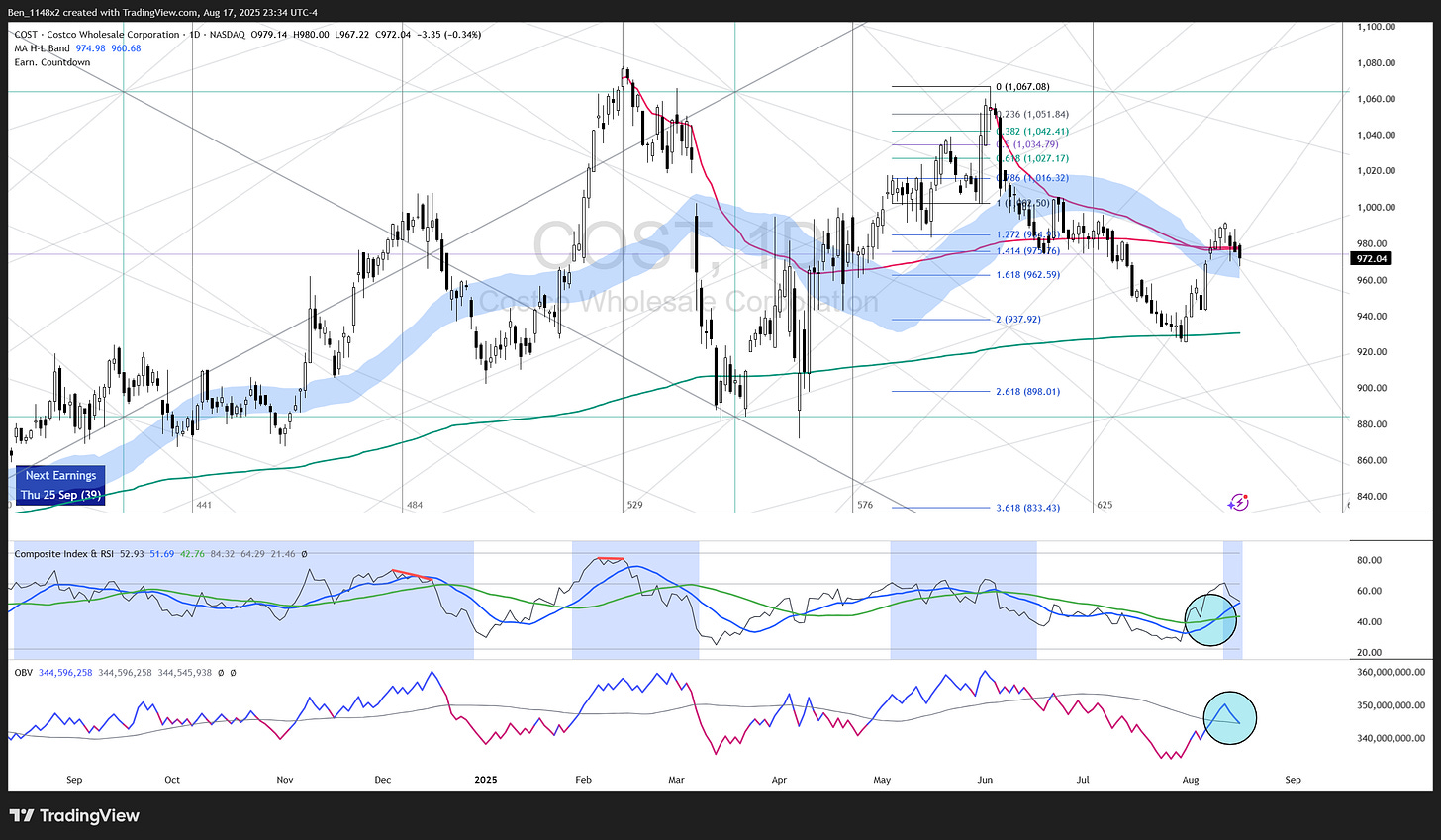Click the 625 bar count label
This screenshot has height=840, width=1441.
[1105, 505]
